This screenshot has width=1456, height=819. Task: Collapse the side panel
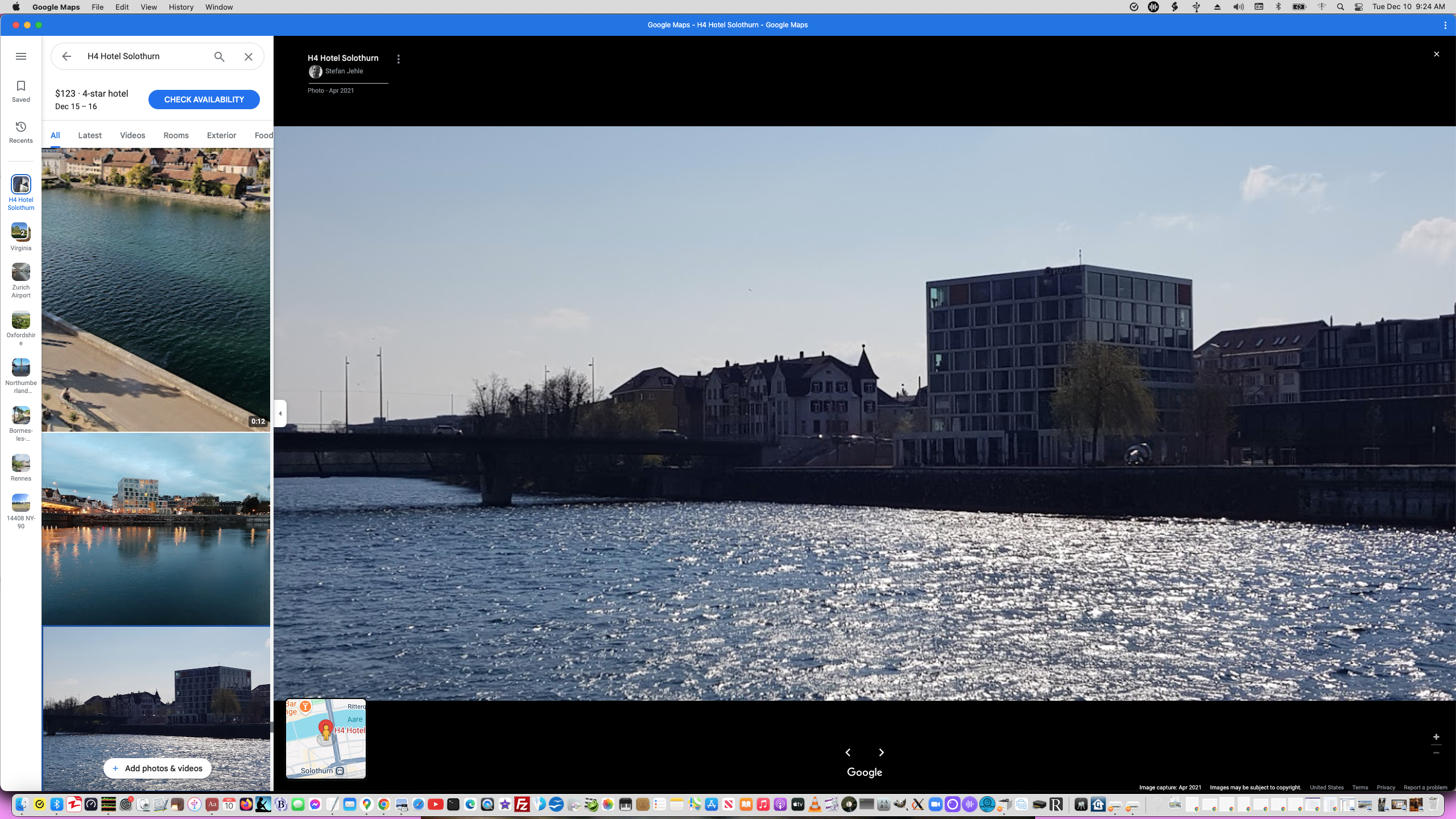coord(280,413)
